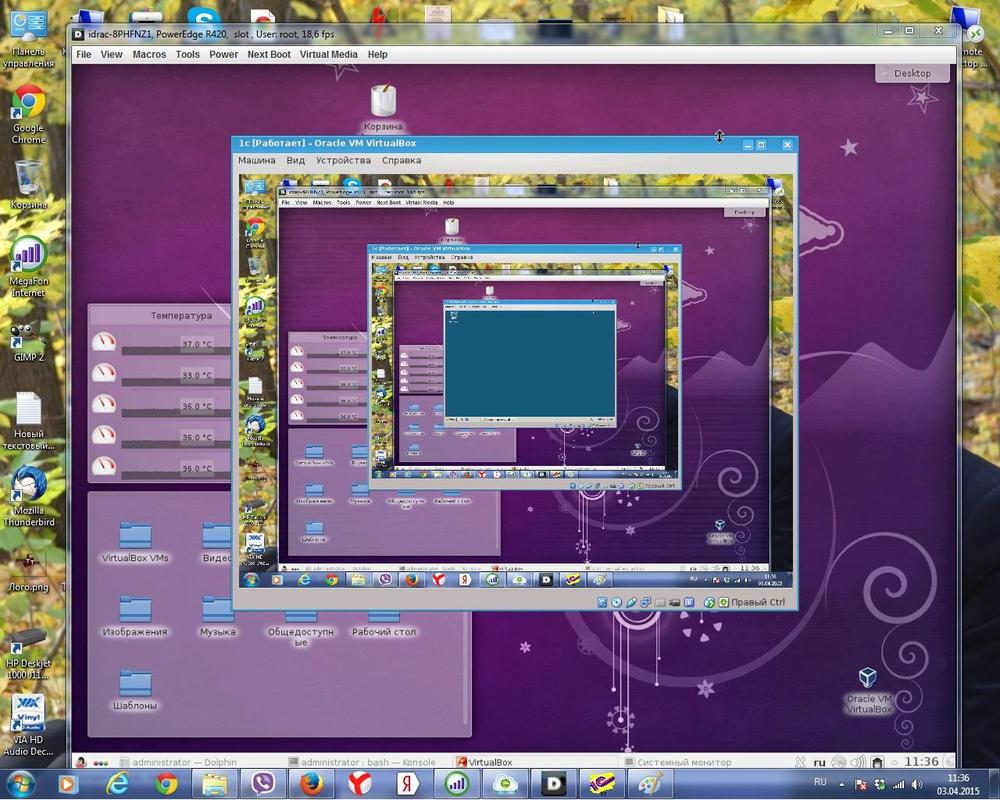Click the hard disk indicator in VirtualBox status bar
This screenshot has width=1000, height=800.
602,602
